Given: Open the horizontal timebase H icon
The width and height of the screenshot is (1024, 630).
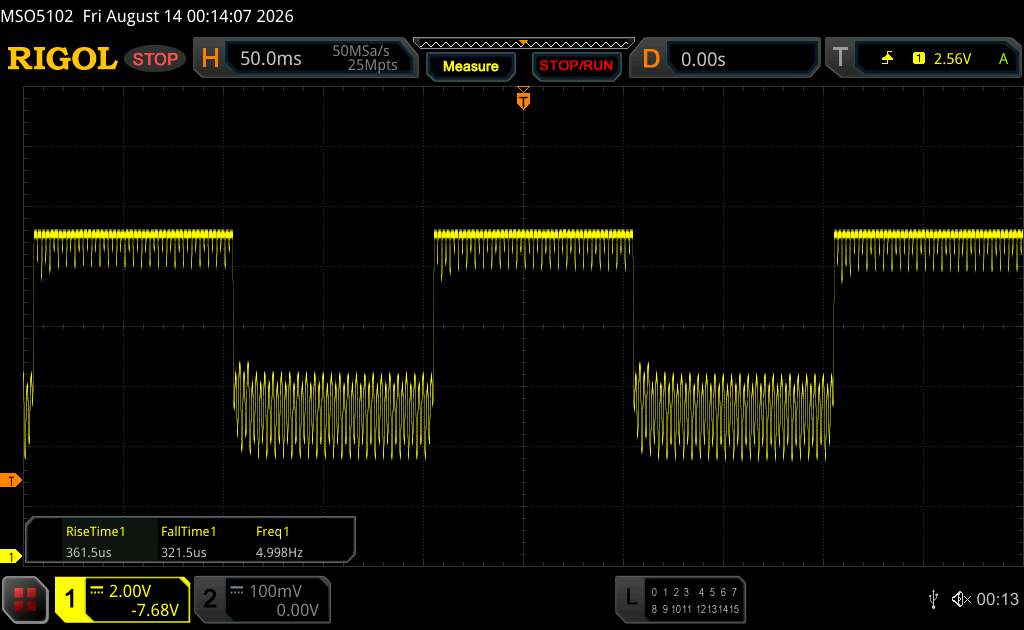Looking at the screenshot, I should [210, 58].
